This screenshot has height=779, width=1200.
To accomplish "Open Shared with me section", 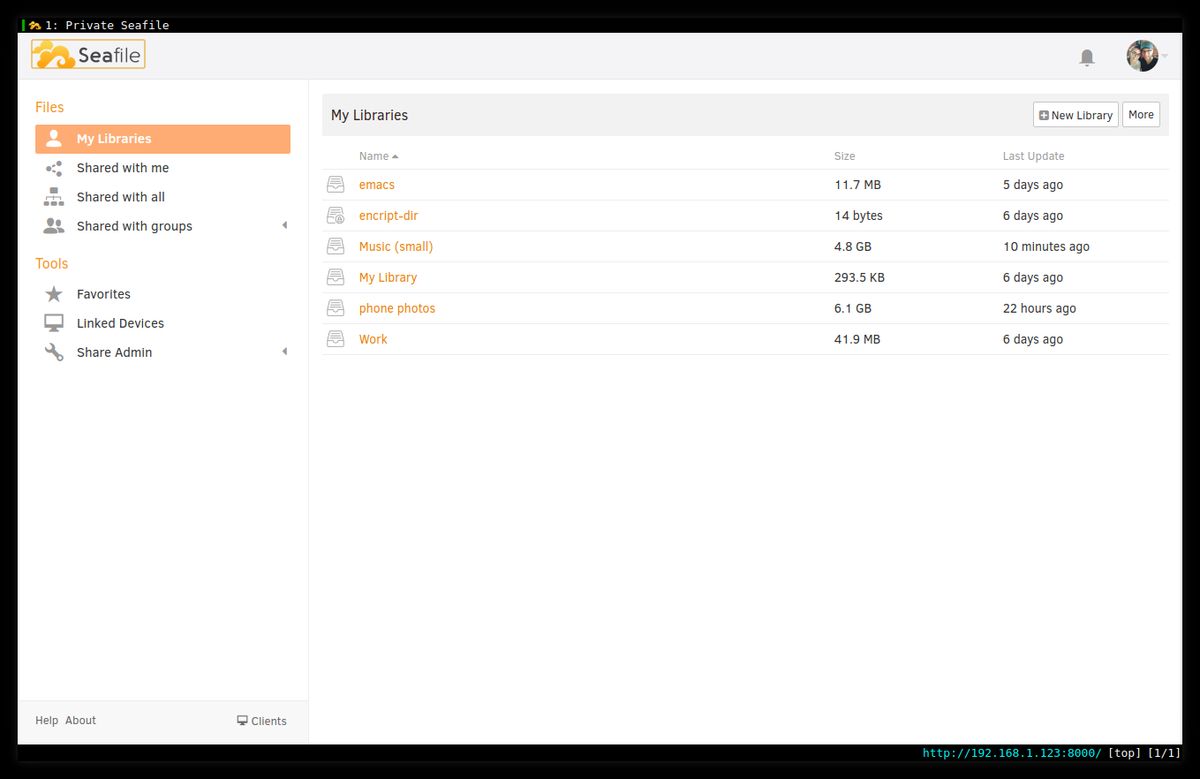I will click(123, 168).
